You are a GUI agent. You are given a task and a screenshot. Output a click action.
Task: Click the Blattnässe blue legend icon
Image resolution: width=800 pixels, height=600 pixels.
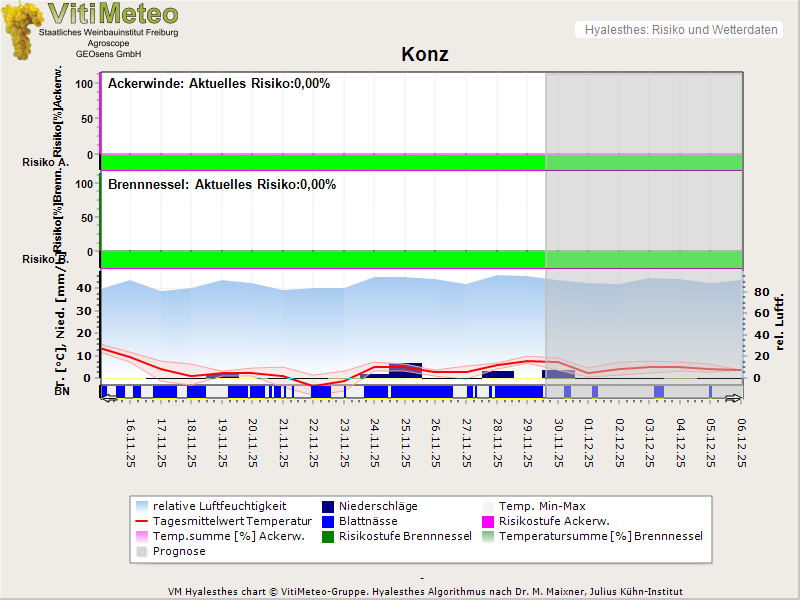point(328,522)
